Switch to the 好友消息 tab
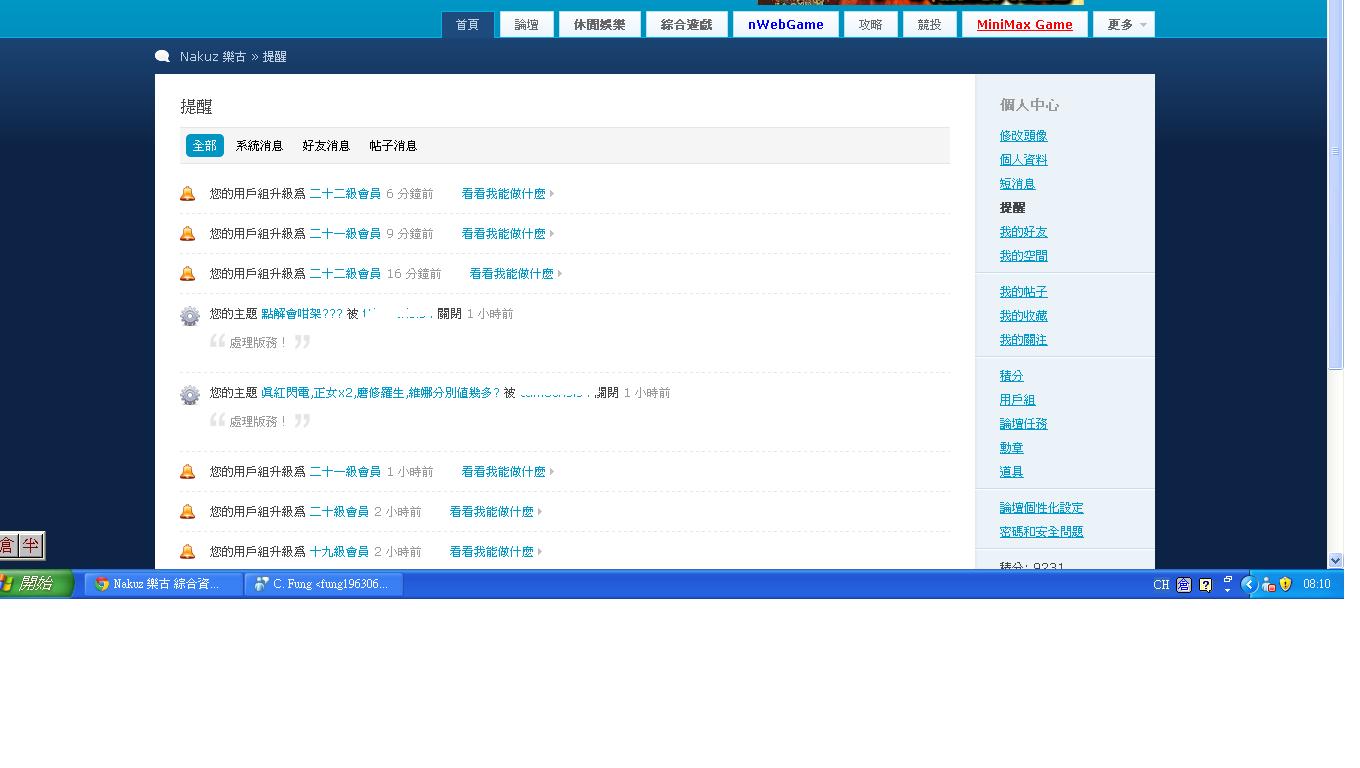This screenshot has width=1360, height=768. pyautogui.click(x=326, y=146)
